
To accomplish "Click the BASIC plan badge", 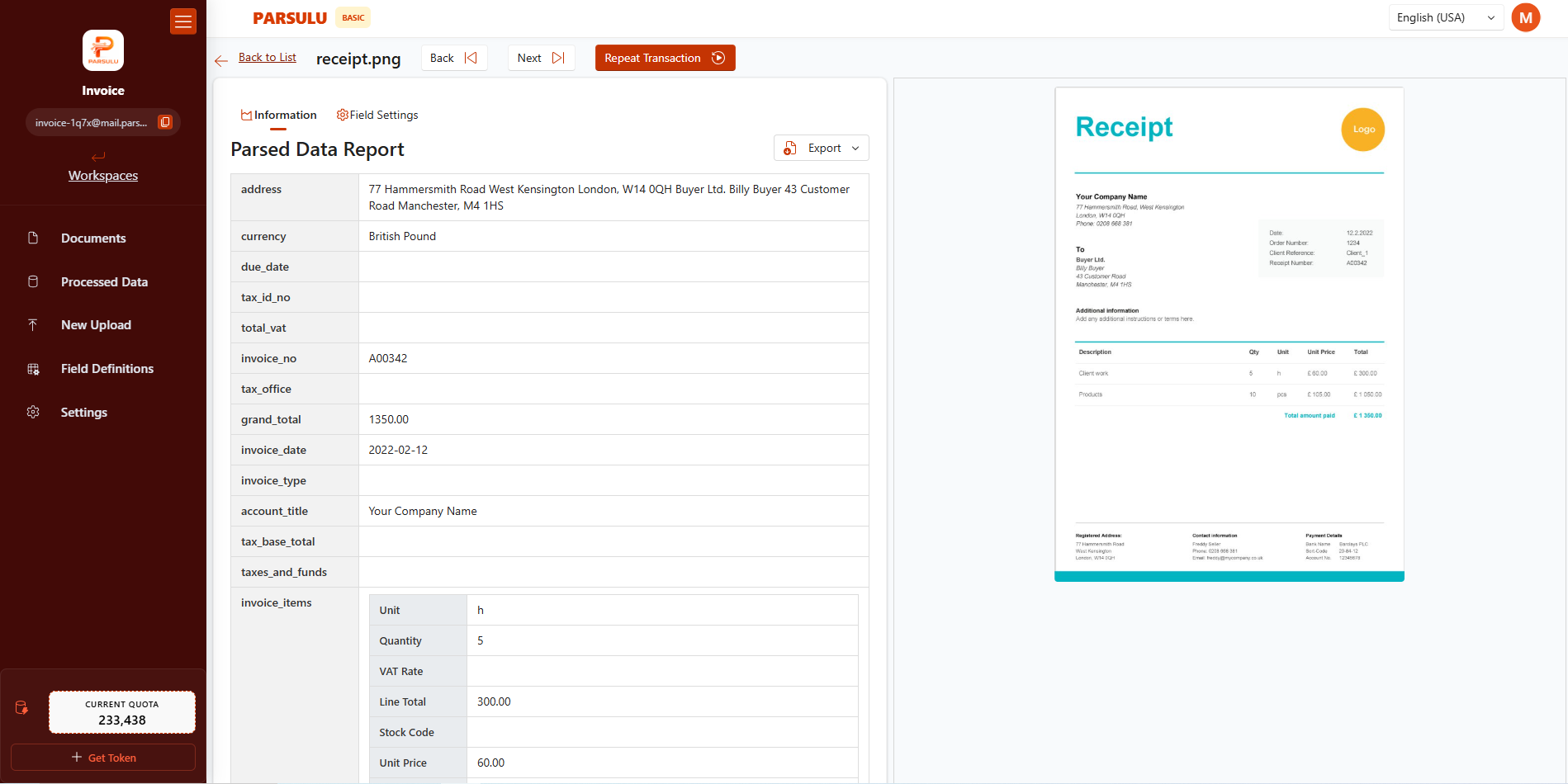I will click(x=353, y=17).
